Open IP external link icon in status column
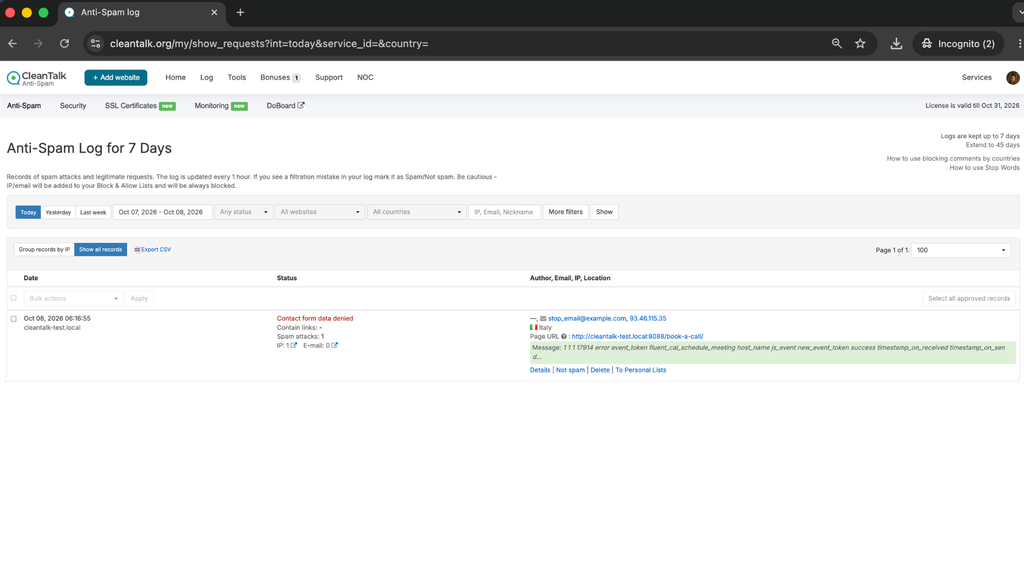The image size is (1024, 576). click(294, 345)
